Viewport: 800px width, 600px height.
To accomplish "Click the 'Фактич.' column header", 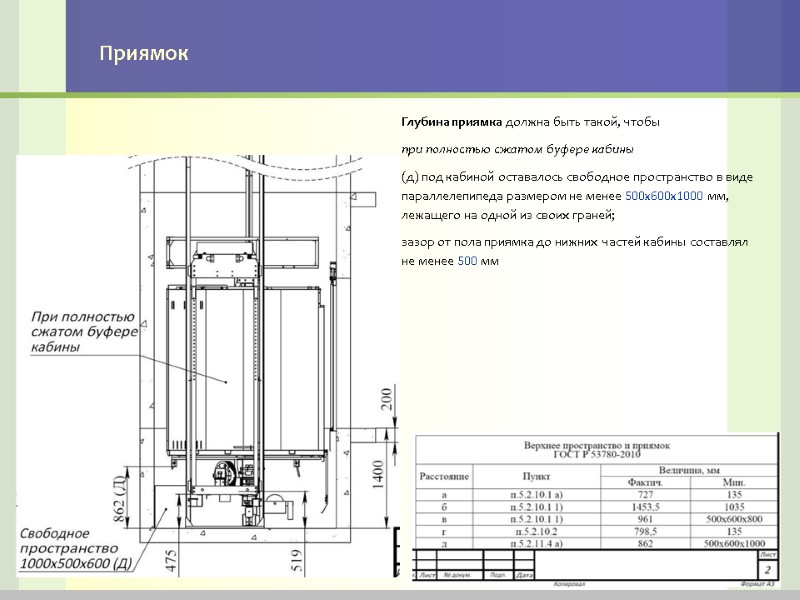I will point(645,482).
